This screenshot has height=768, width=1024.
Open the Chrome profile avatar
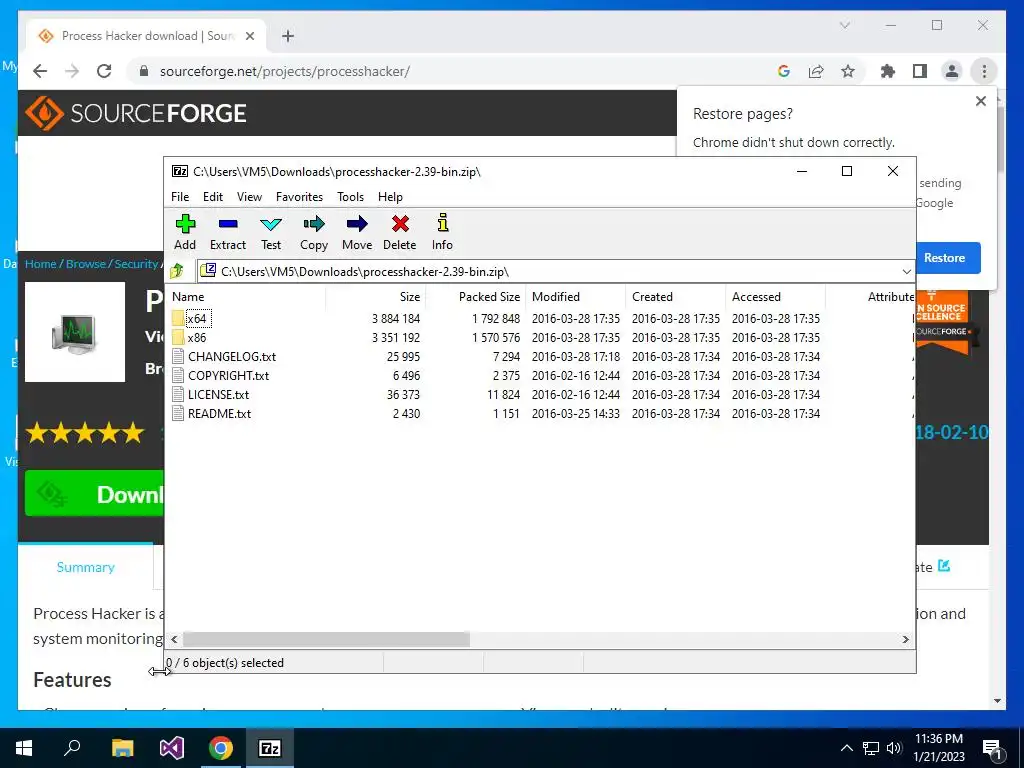tap(952, 71)
